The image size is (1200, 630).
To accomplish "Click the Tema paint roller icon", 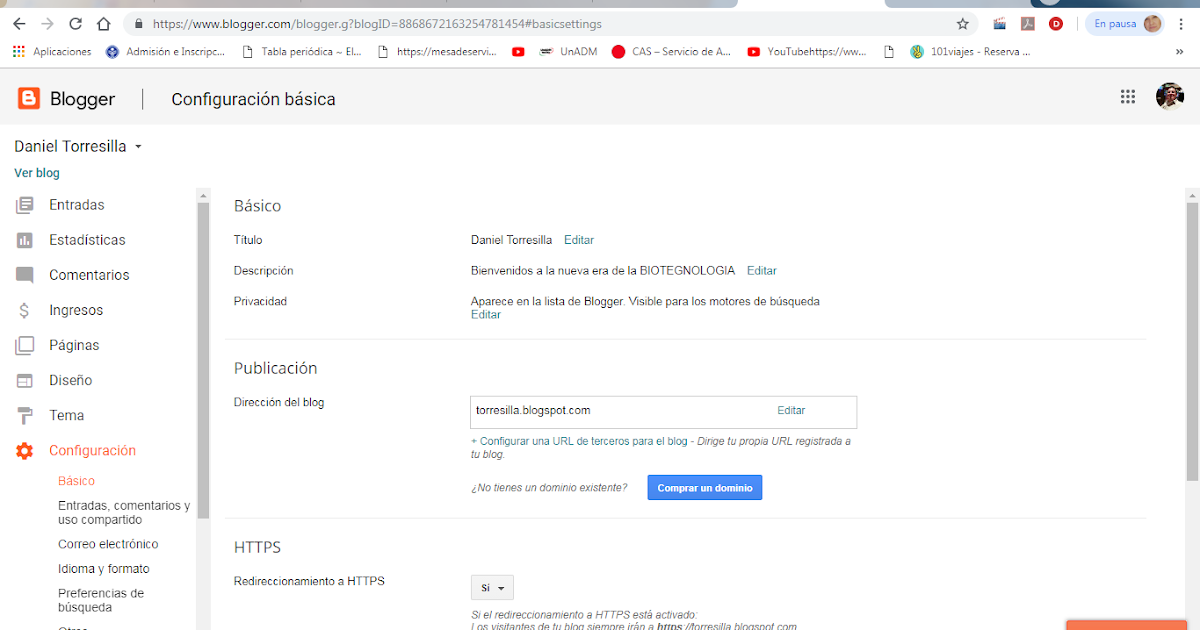I will [25, 415].
